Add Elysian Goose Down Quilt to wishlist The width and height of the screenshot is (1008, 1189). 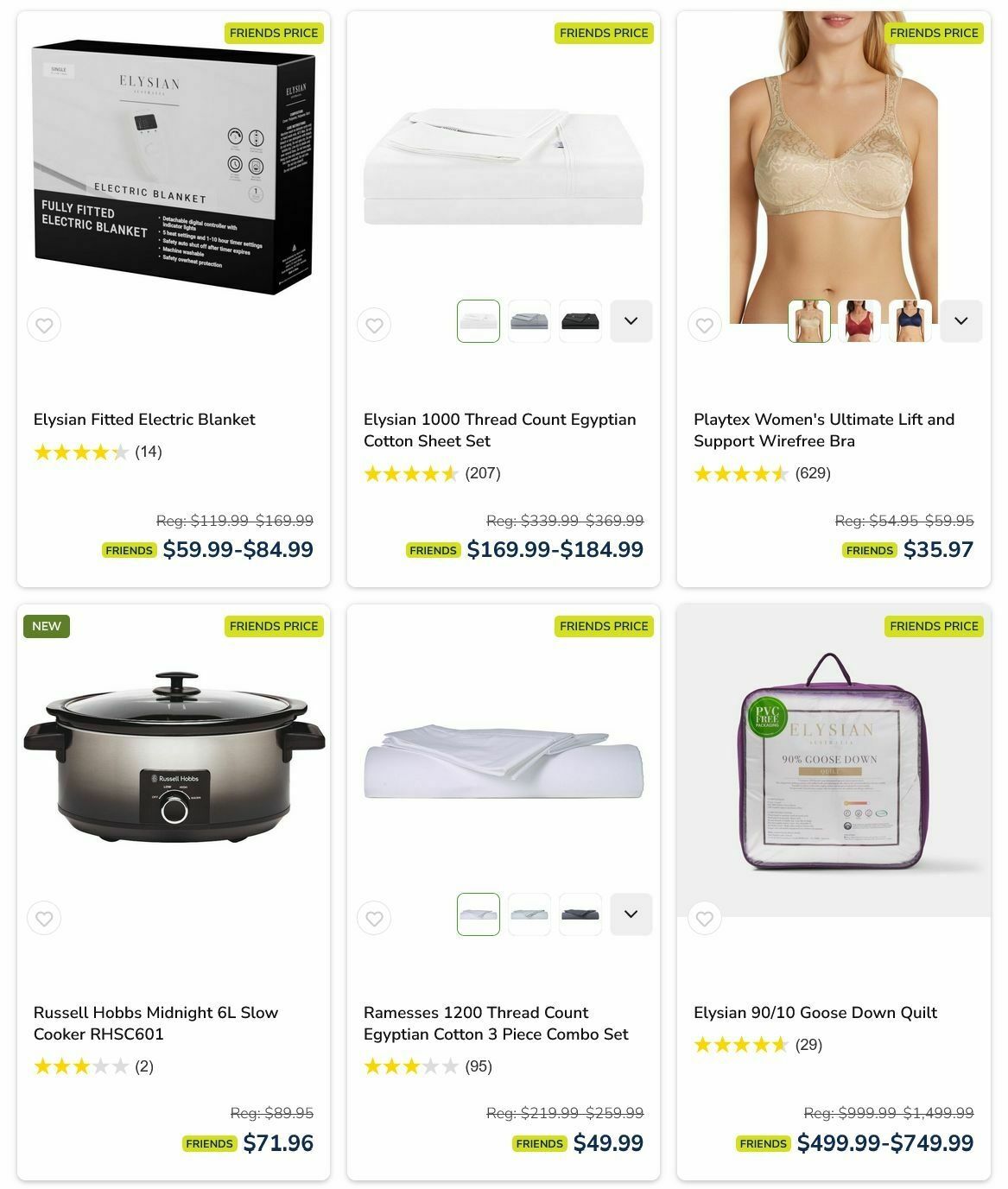click(x=704, y=919)
